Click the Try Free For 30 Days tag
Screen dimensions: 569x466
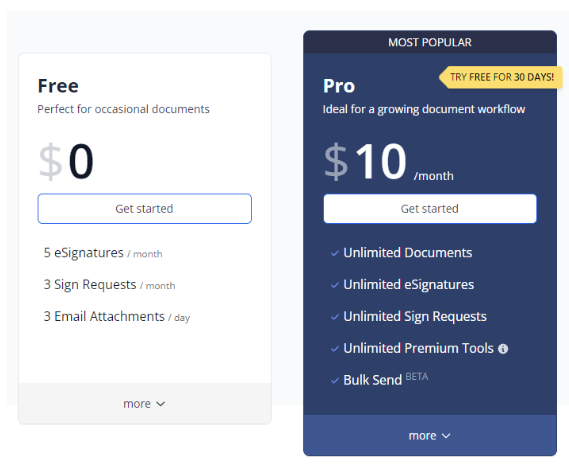point(501,77)
